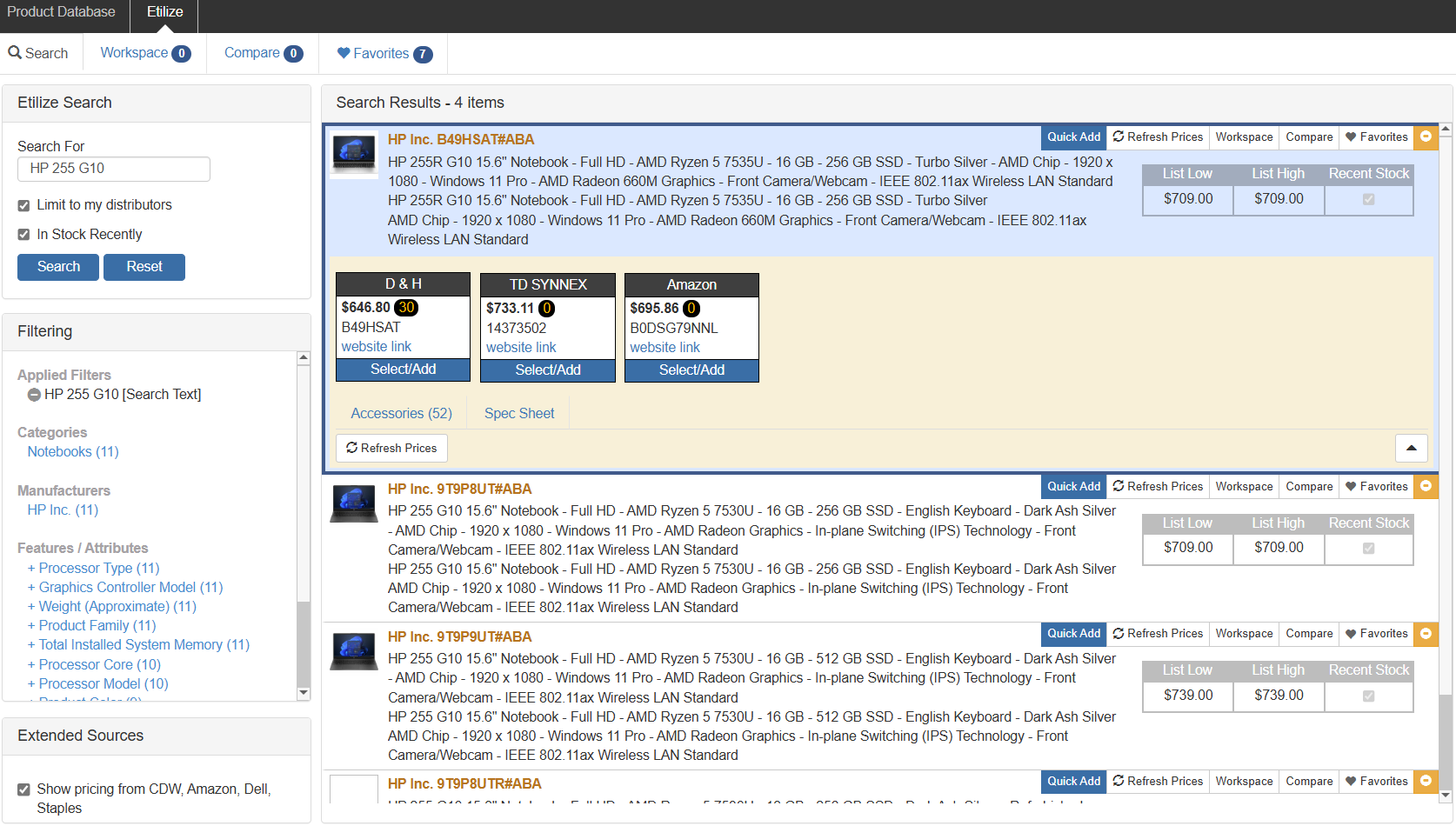Image resolution: width=1456 pixels, height=826 pixels.
Task: Refresh prices for 9T9P8UT#ABA product
Action: pos(1158,487)
